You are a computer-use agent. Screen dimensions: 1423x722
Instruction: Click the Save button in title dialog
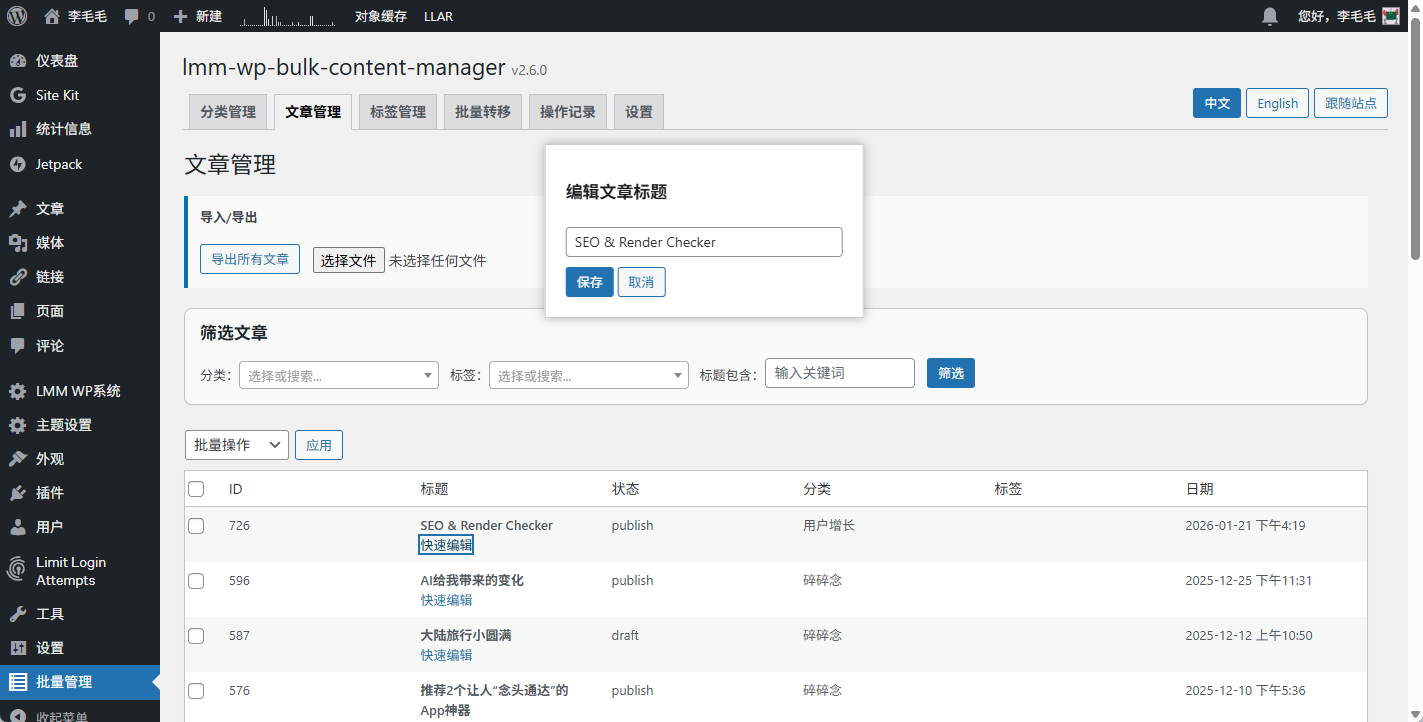pyautogui.click(x=589, y=282)
